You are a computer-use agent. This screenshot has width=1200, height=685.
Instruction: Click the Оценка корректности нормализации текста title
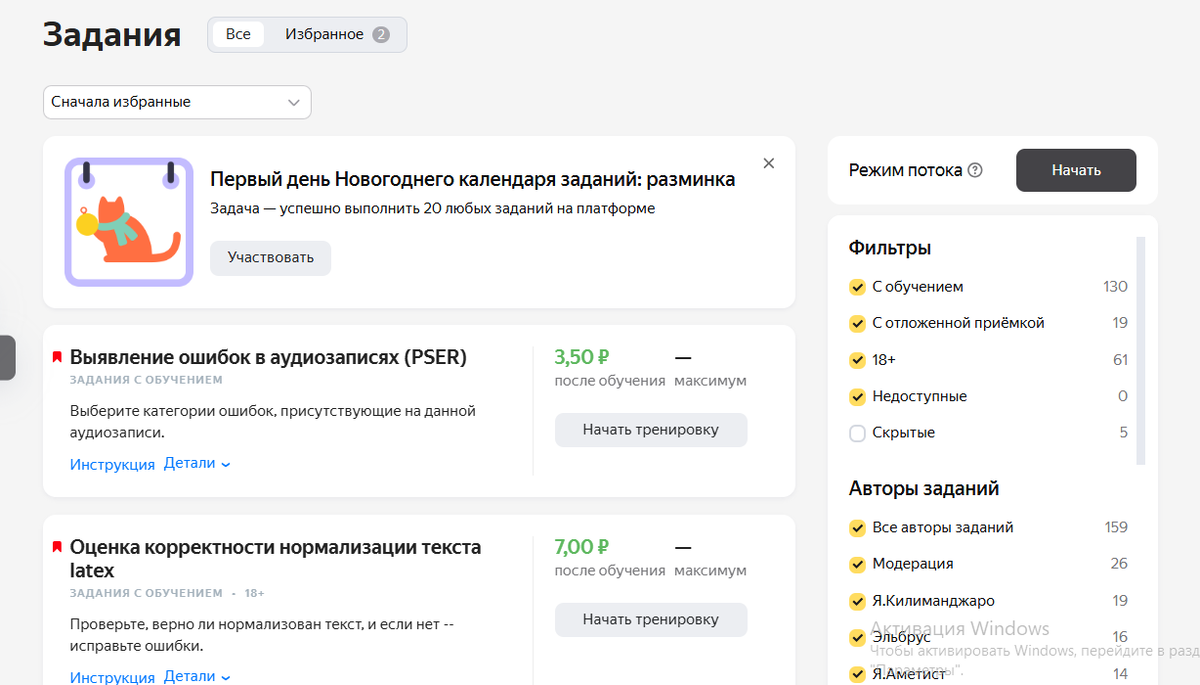pyautogui.click(x=275, y=559)
